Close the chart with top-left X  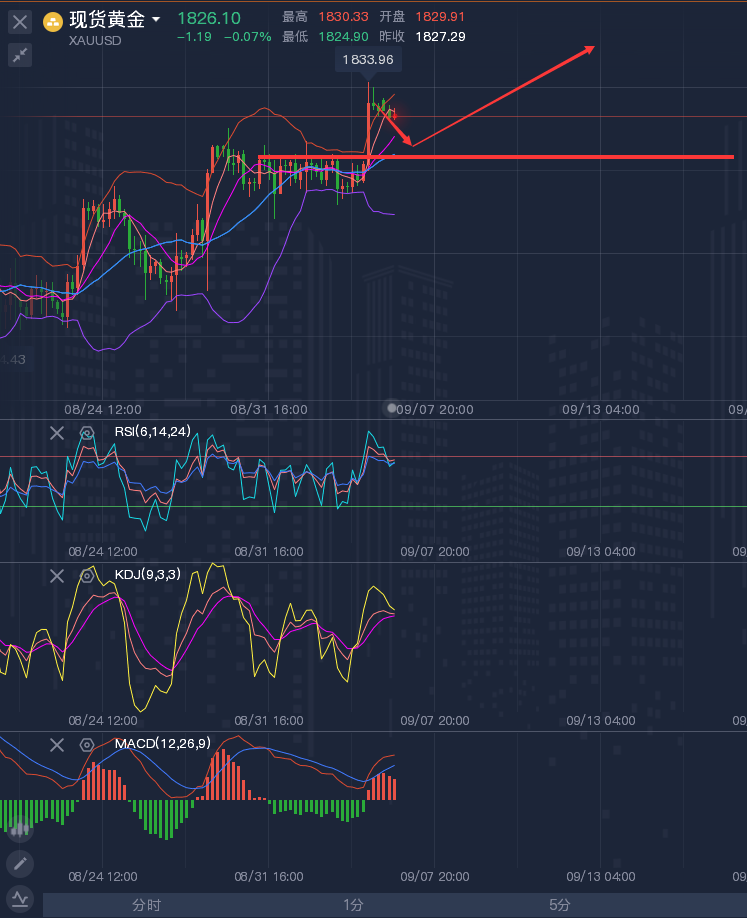pos(20,21)
